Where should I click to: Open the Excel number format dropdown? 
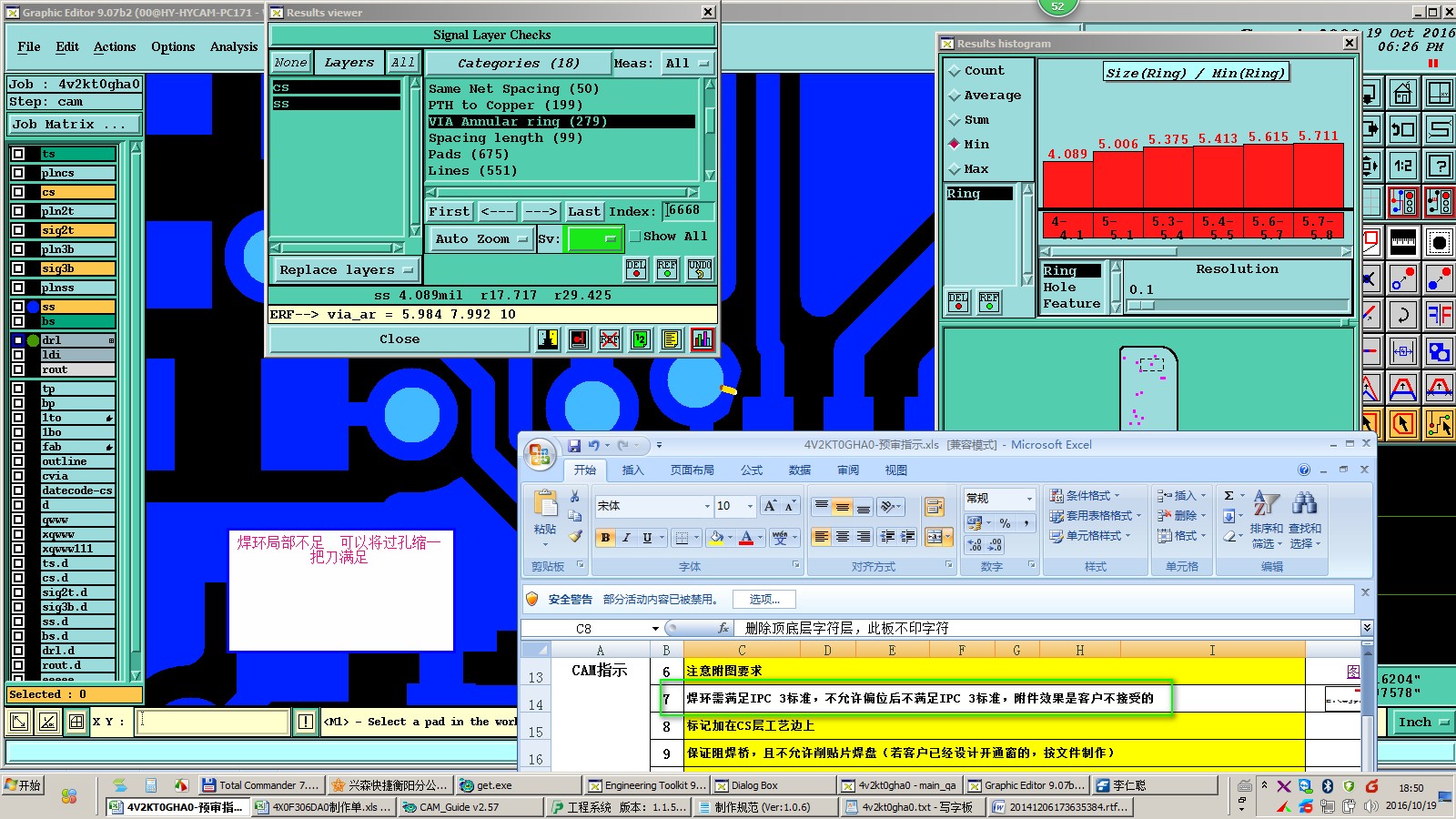coord(1029,499)
